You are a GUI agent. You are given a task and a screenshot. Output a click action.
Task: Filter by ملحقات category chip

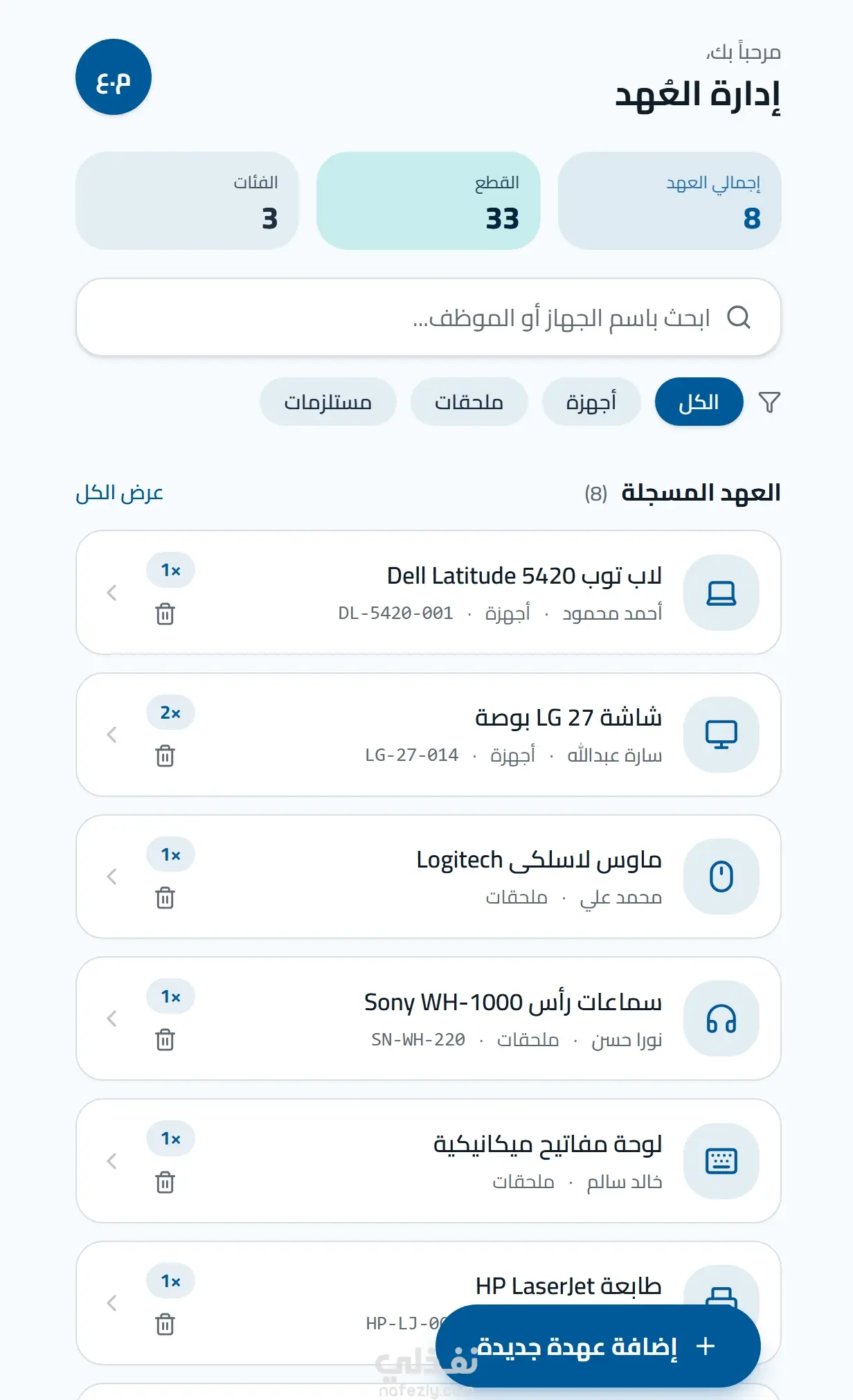469,402
